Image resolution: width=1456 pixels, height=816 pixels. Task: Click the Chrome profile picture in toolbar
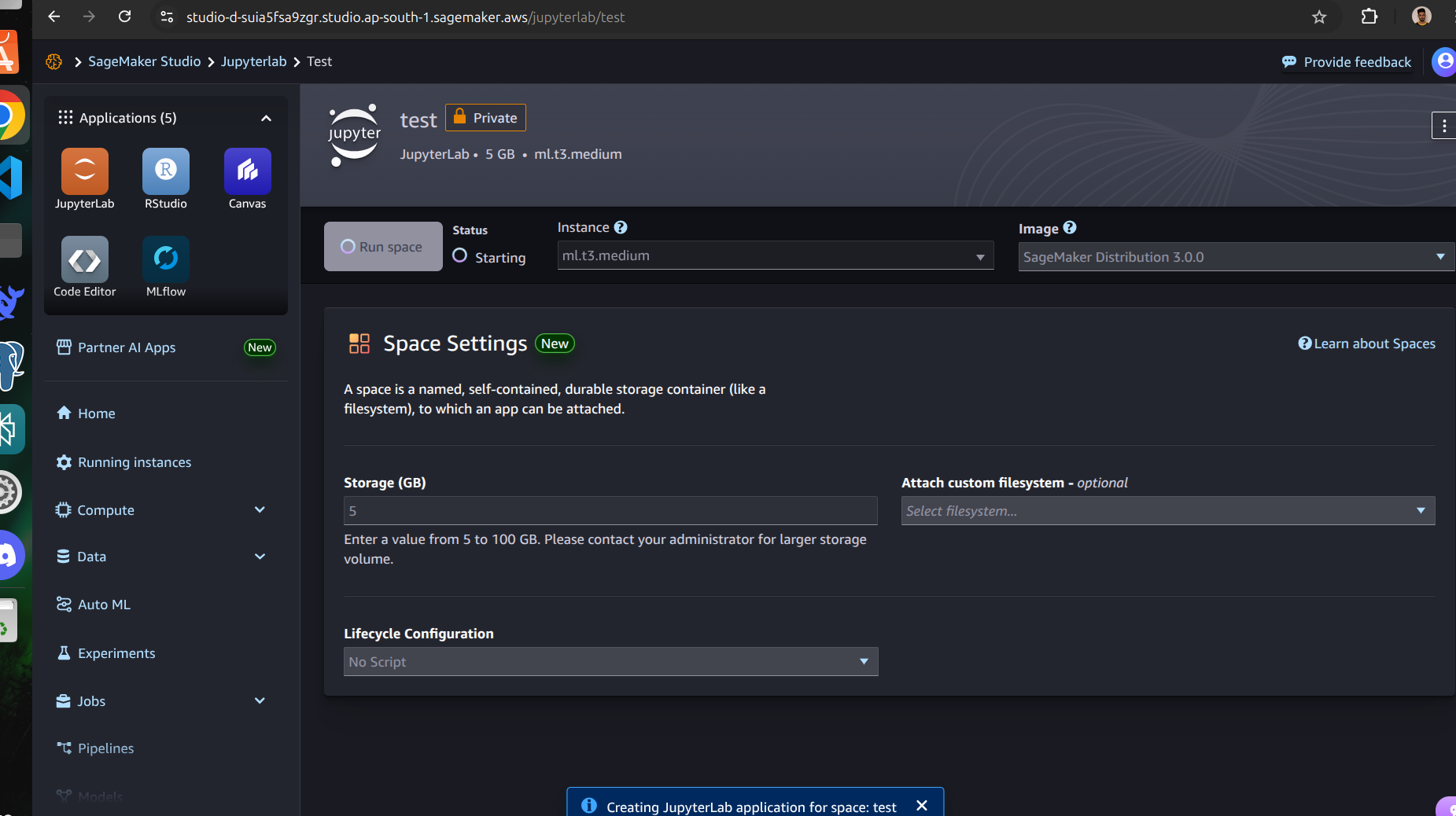(1421, 17)
